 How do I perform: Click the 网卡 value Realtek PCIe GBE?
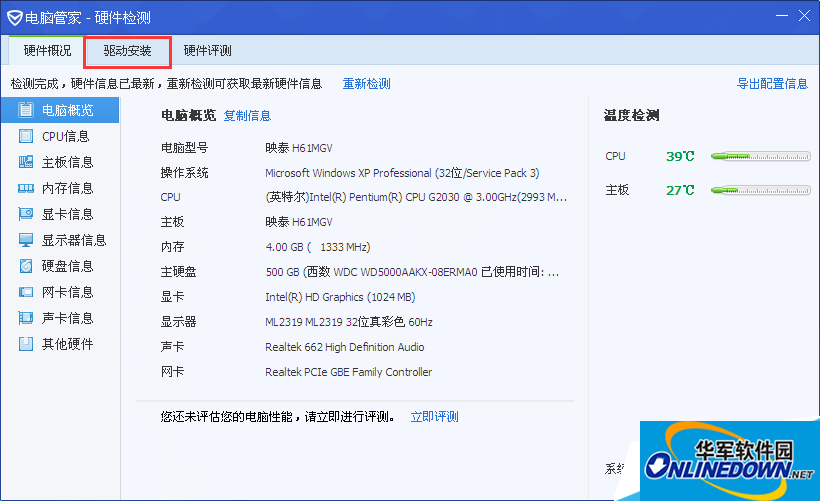[349, 372]
